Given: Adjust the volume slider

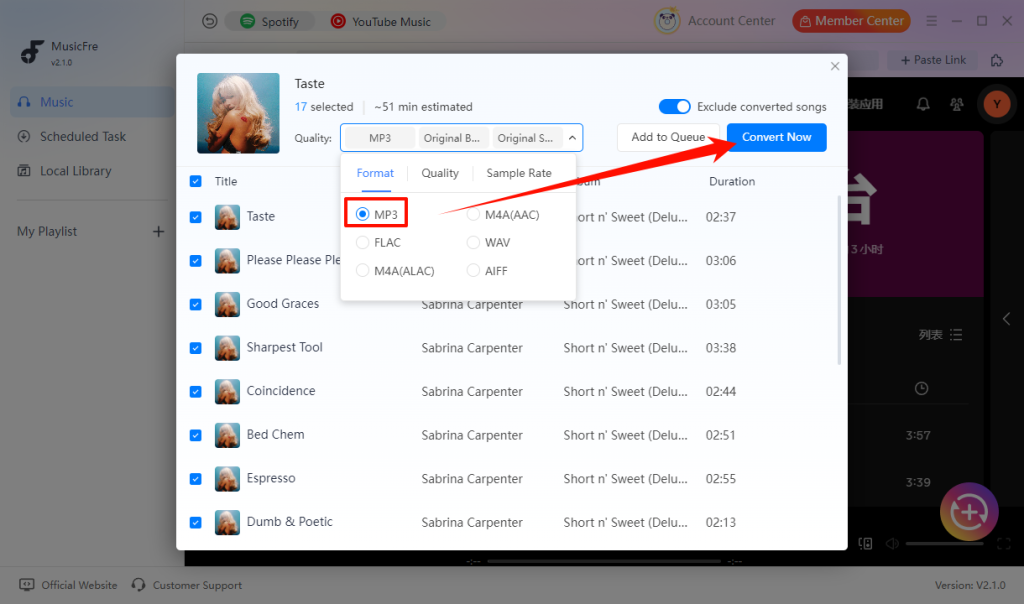Looking at the screenshot, I should tap(944, 543).
